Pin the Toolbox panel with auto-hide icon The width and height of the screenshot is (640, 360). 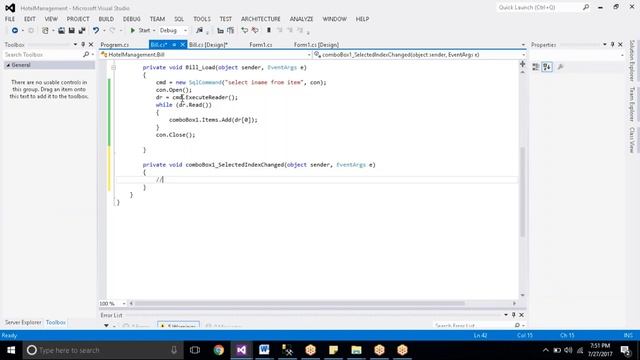click(83, 44)
